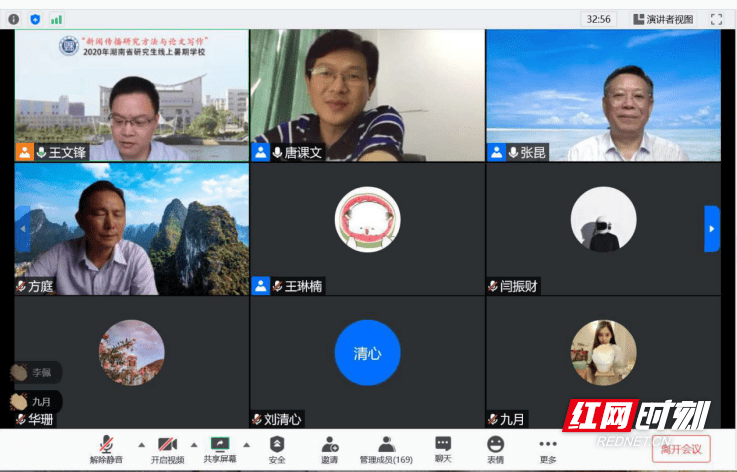Screen dimensions: 737x472
Task: Check the green network signal icon
Action: [56, 19]
